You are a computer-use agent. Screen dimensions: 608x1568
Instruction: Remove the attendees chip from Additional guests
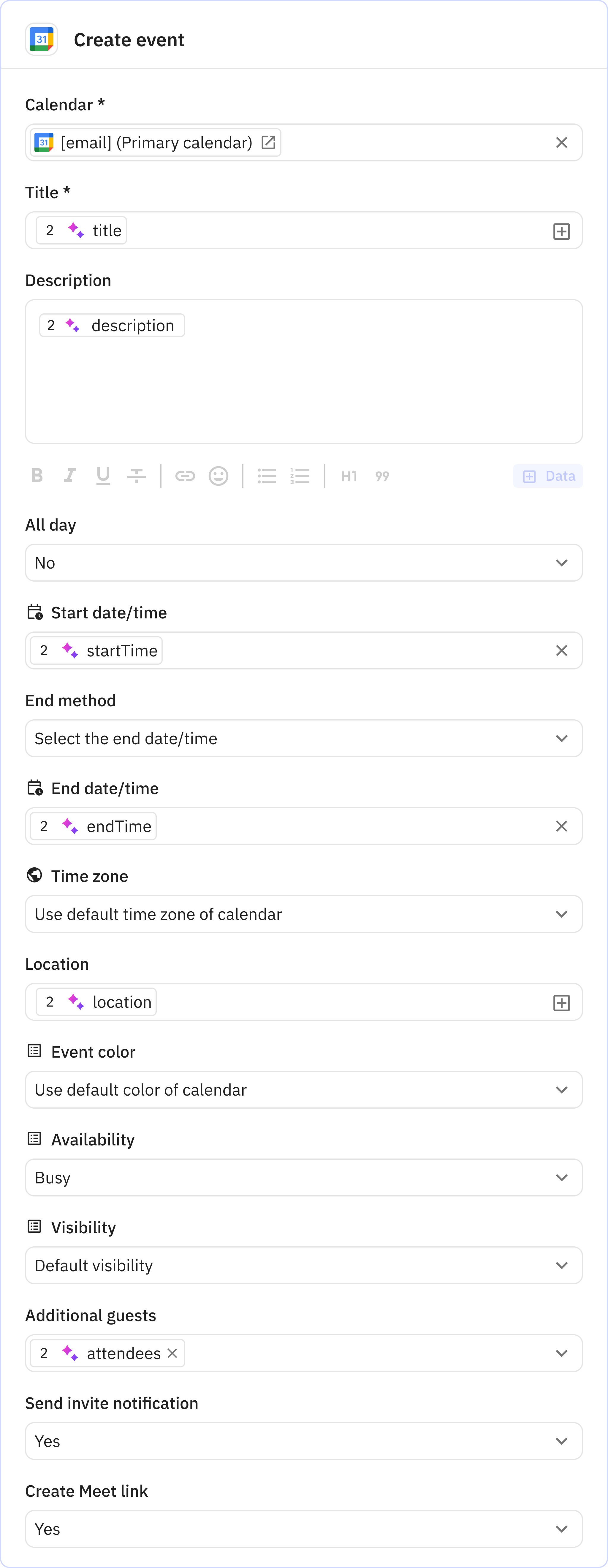click(x=172, y=1353)
